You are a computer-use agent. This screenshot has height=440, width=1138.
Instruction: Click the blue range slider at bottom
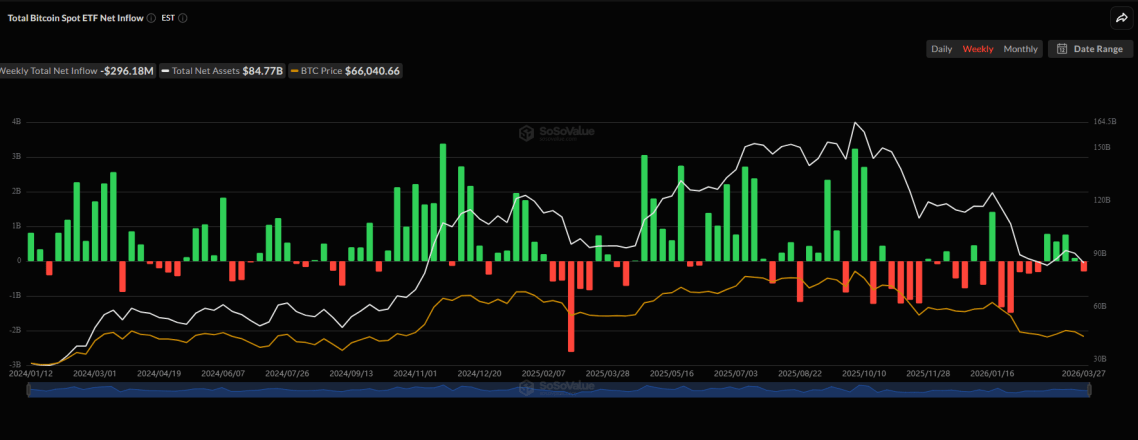(x=558, y=391)
